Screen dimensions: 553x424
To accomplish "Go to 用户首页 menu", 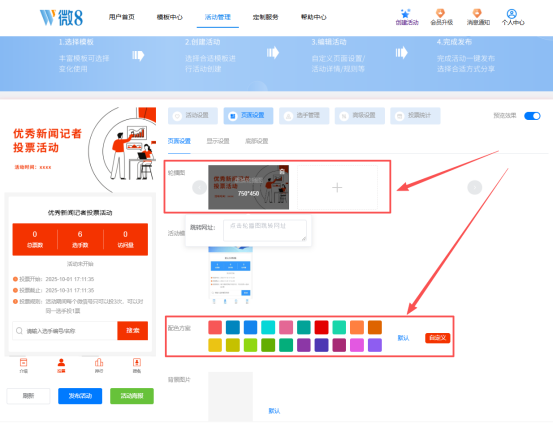I will point(122,17).
